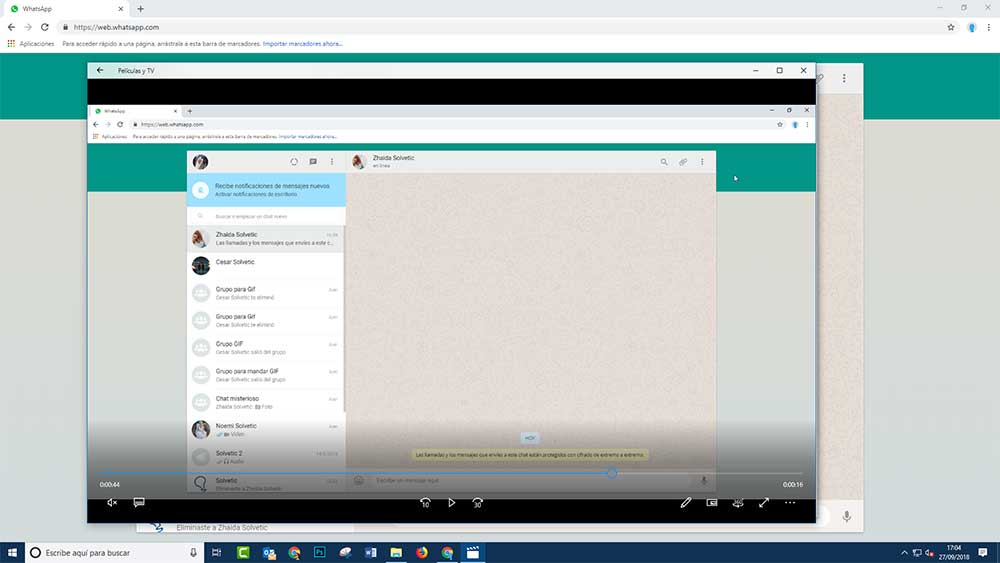Enter full screen in Películas y TV
1000x563 pixels.
(x=763, y=502)
